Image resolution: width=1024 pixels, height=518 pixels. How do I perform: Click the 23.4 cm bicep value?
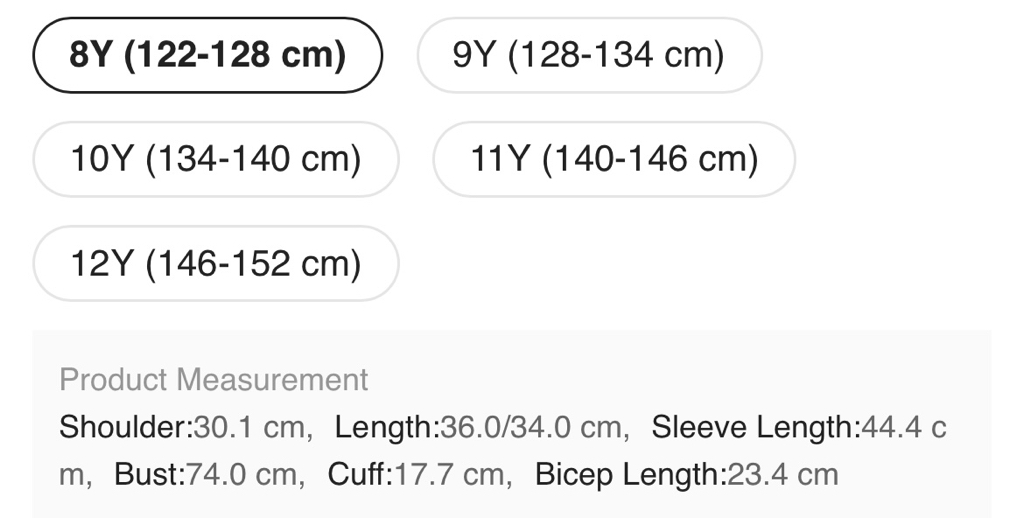pyautogui.click(x=782, y=474)
